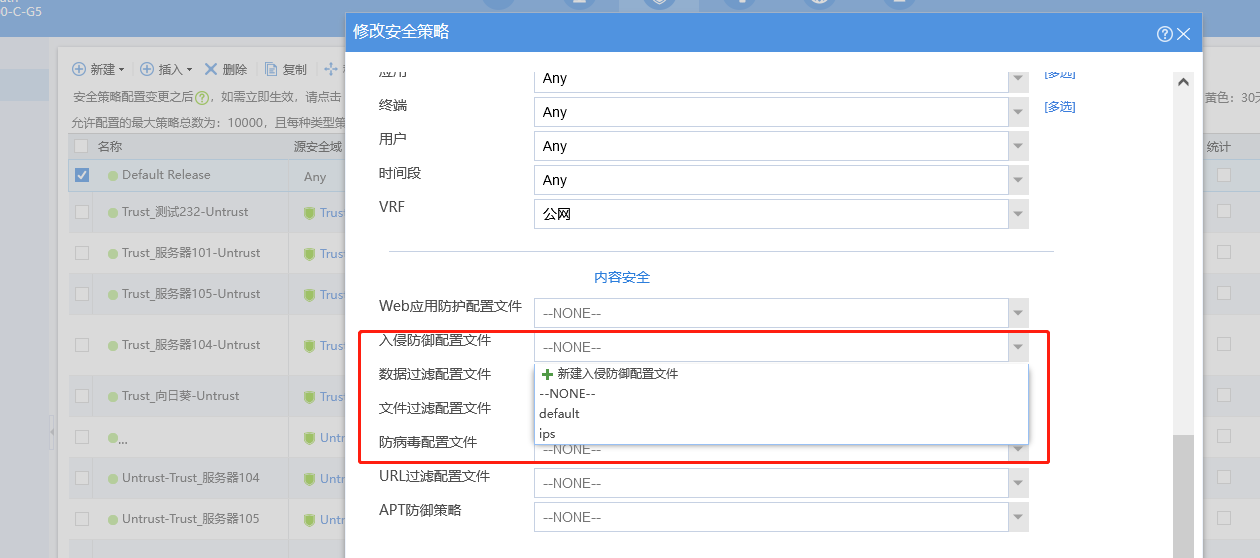The width and height of the screenshot is (1260, 558).
Task: Click the 多选 link beside 终端
Action: [1059, 107]
